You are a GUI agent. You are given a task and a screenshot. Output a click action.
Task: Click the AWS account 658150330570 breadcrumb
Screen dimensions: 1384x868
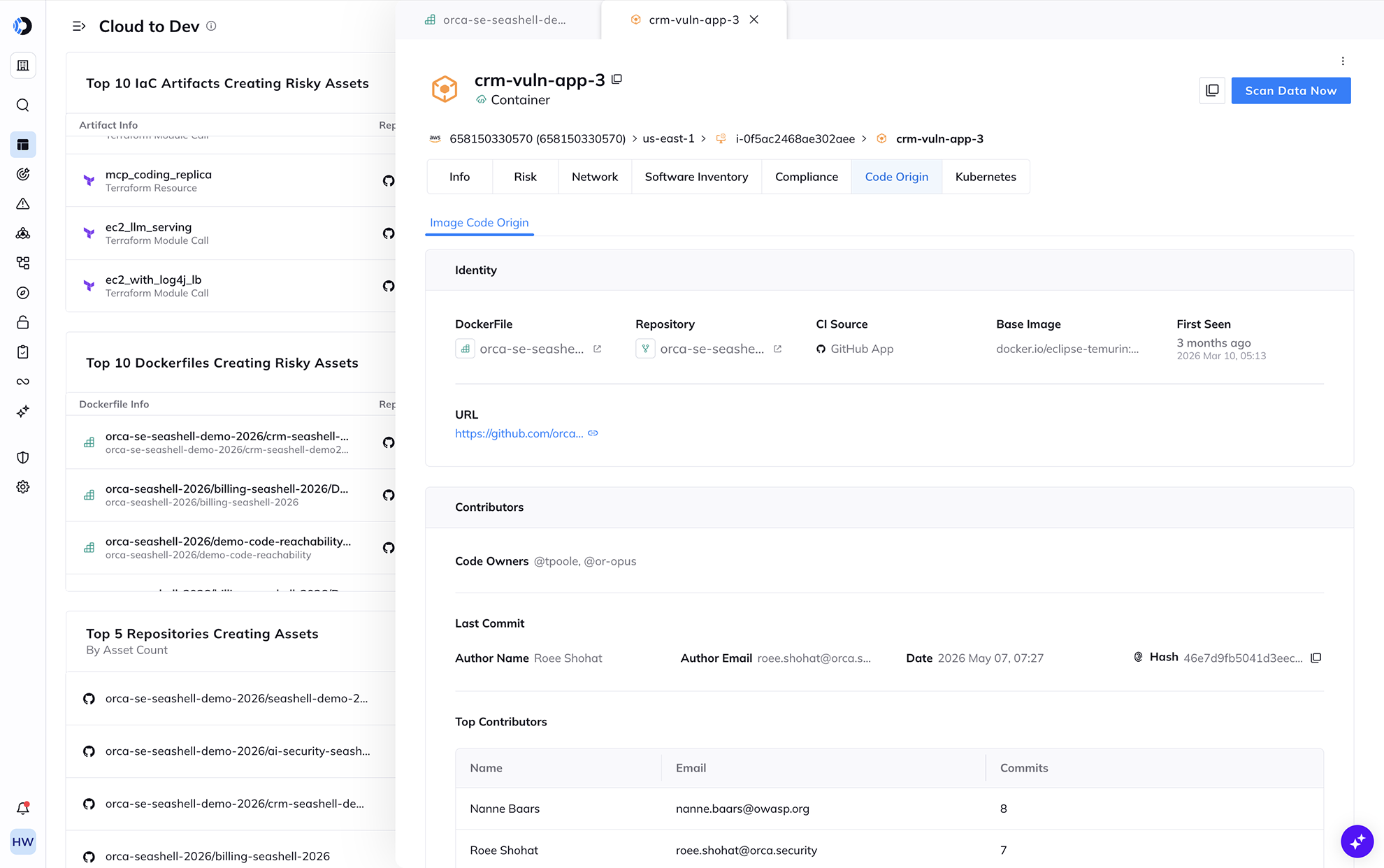pos(537,139)
